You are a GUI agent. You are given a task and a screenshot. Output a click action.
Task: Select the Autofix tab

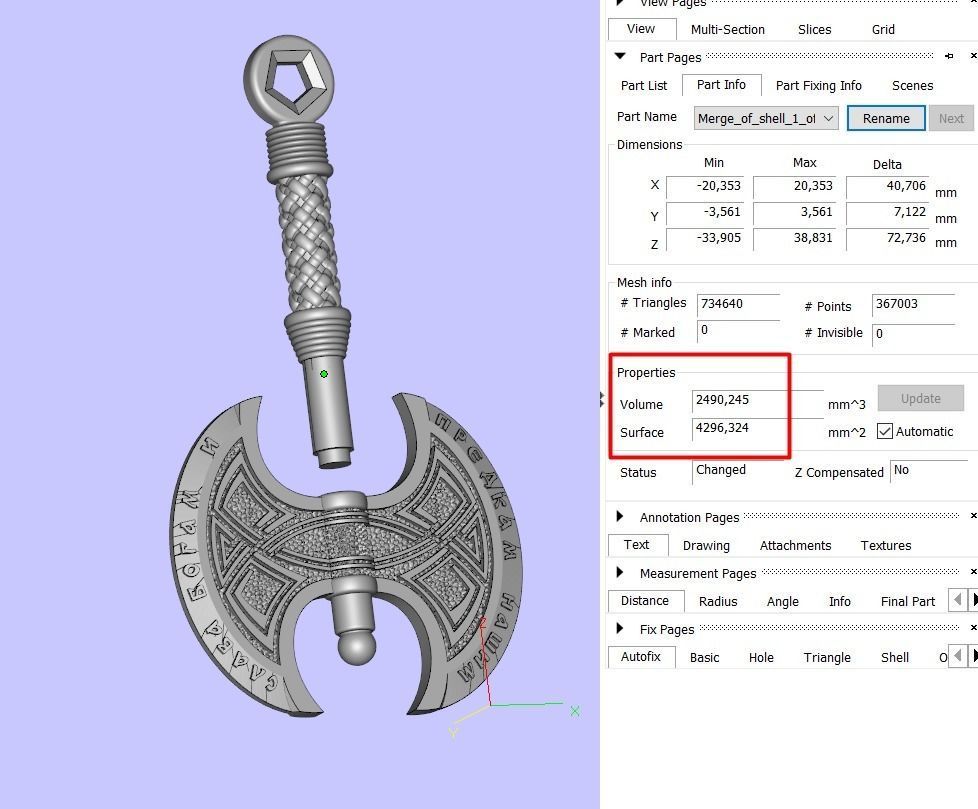click(x=641, y=657)
